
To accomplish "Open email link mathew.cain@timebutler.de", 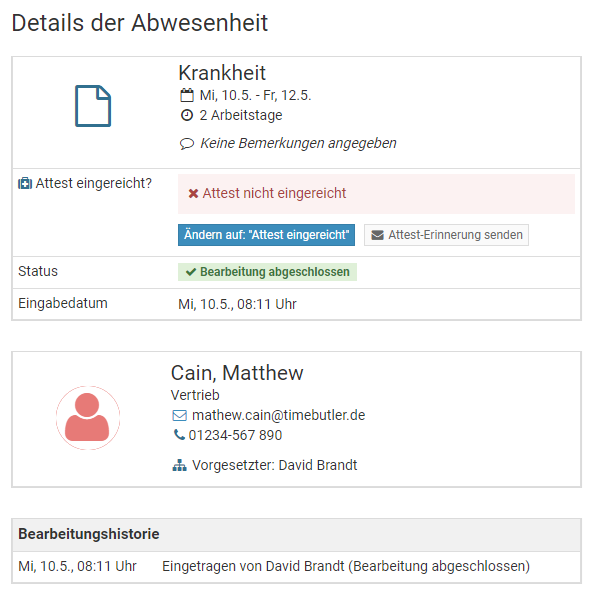I will [278, 415].
